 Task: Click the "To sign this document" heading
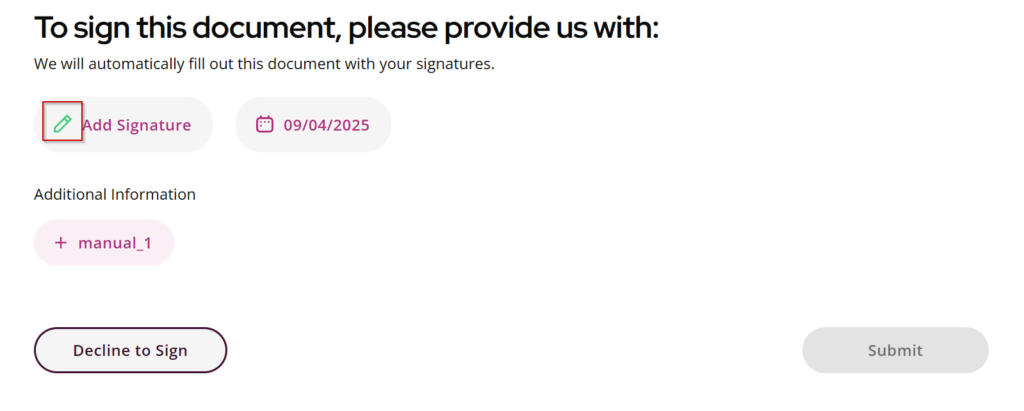point(346,29)
